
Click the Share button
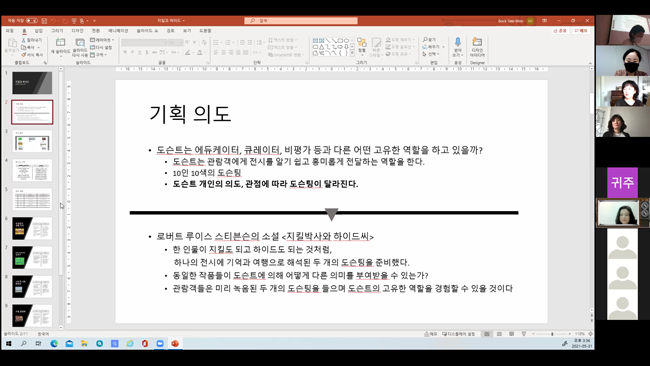click(x=560, y=31)
